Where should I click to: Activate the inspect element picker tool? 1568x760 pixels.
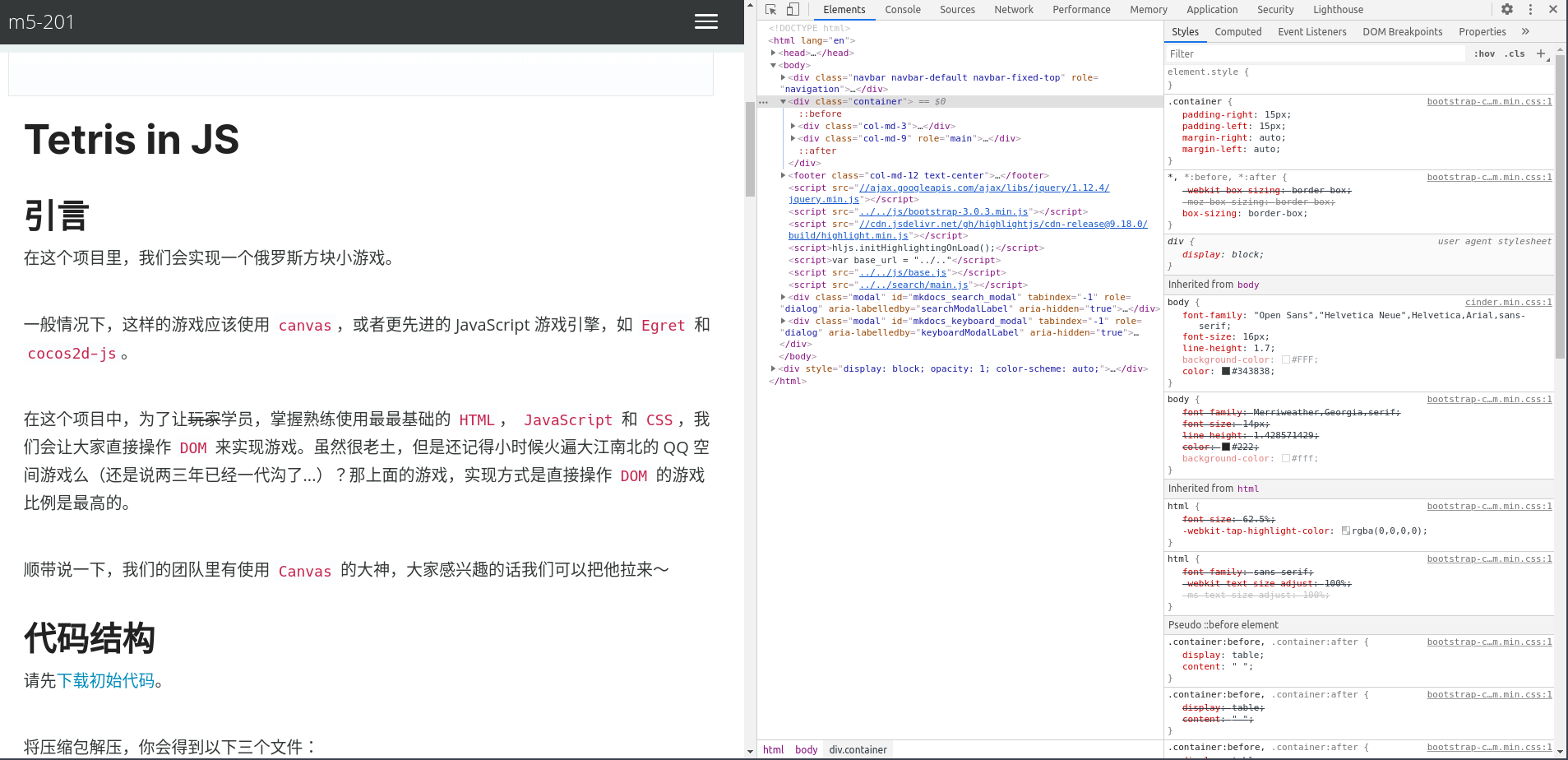[x=770, y=10]
